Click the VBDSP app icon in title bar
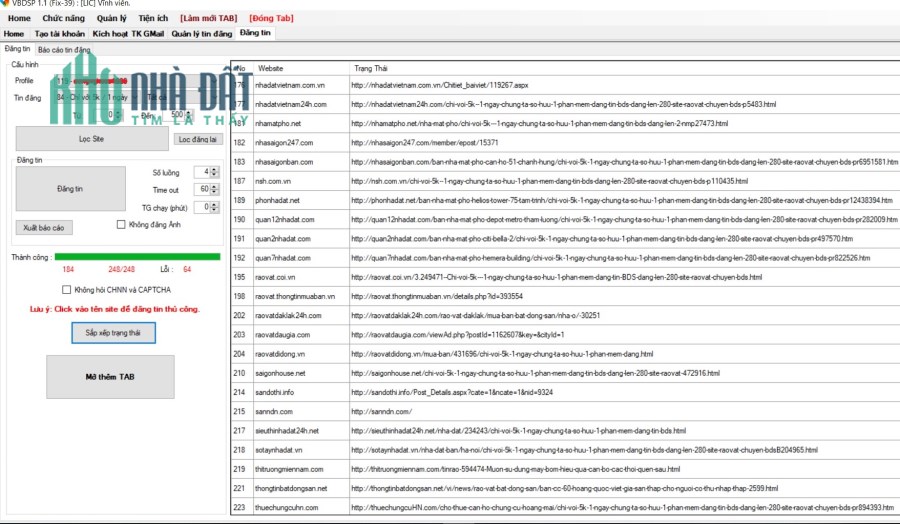This screenshot has width=900, height=524. (x=5, y=2)
